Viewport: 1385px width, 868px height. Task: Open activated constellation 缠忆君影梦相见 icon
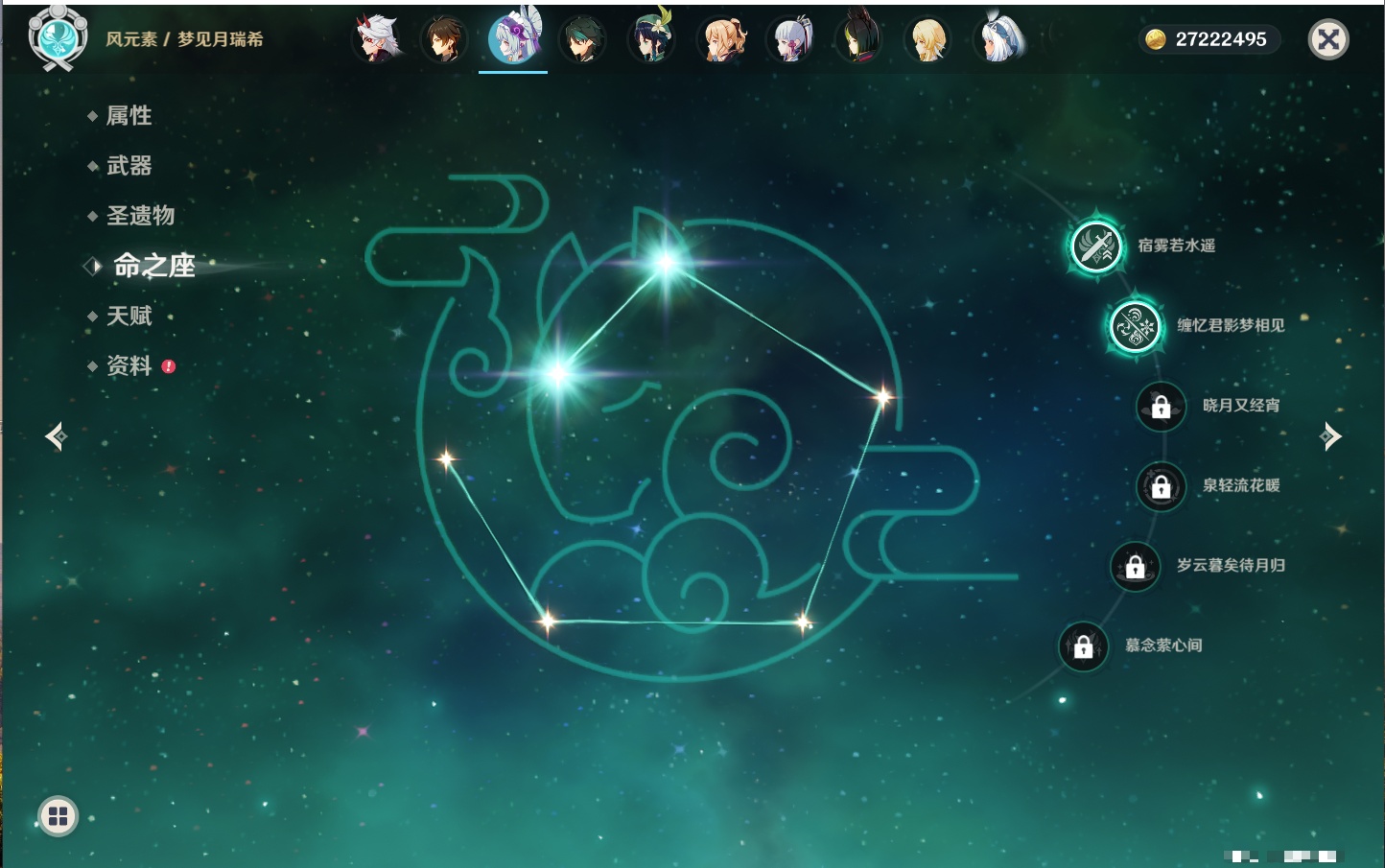tap(1135, 326)
